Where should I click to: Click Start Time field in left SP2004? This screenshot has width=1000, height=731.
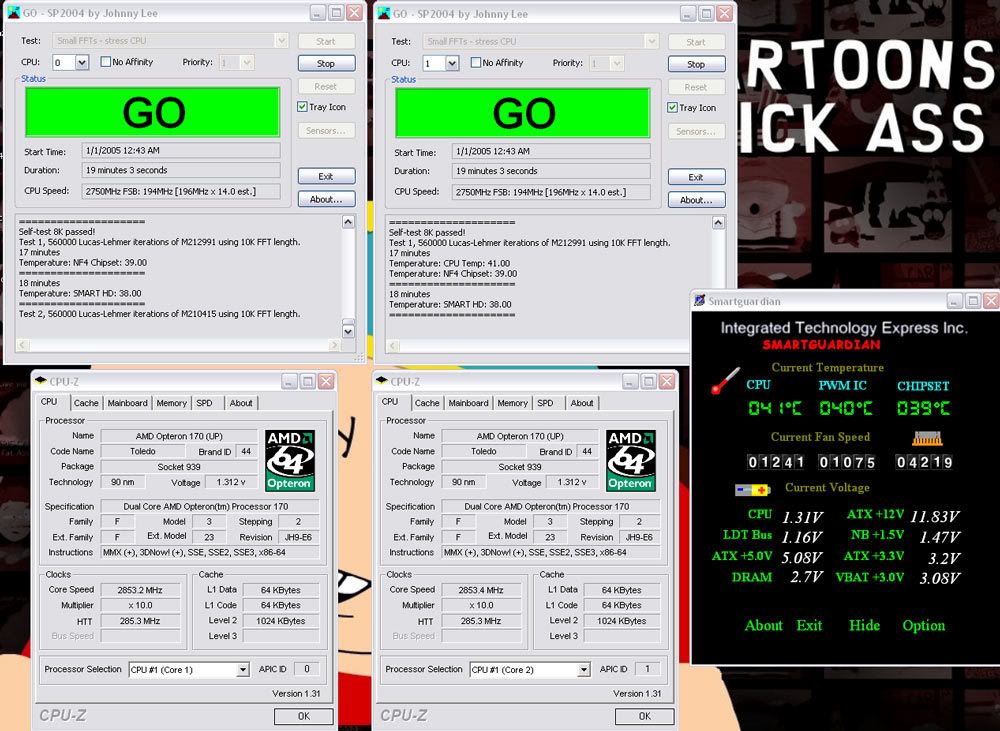point(181,151)
